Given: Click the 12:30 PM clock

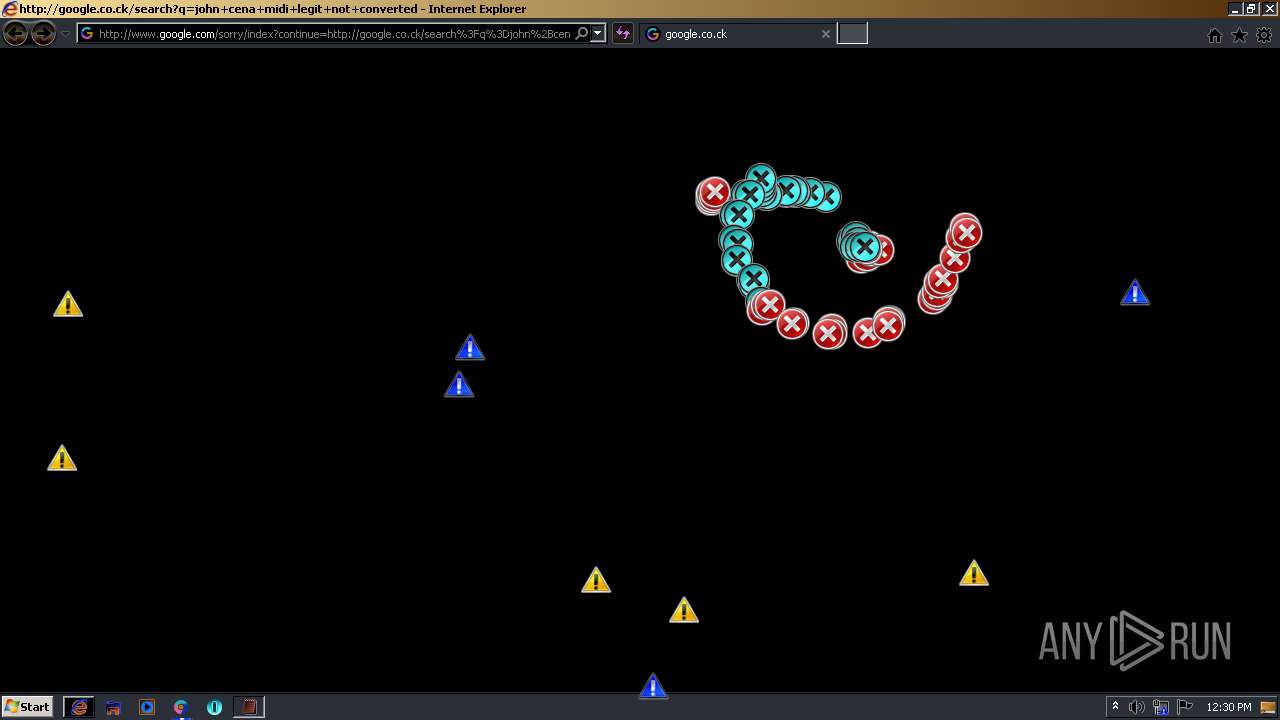Looking at the screenshot, I should pos(1229,707).
